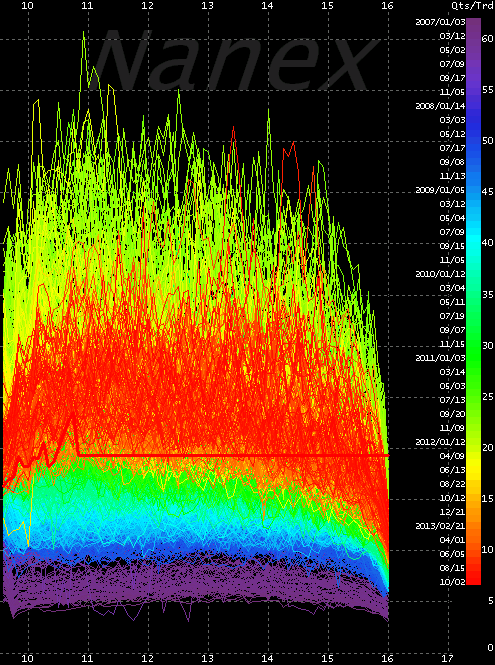Viewport: 495px width, 665px height.
Task: Select the 2013/02/21 date label
Action: click(x=440, y=526)
